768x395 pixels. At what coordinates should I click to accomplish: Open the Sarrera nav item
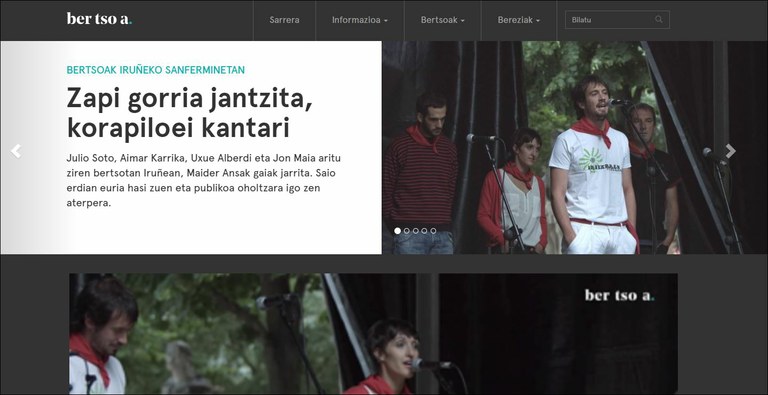[284, 20]
